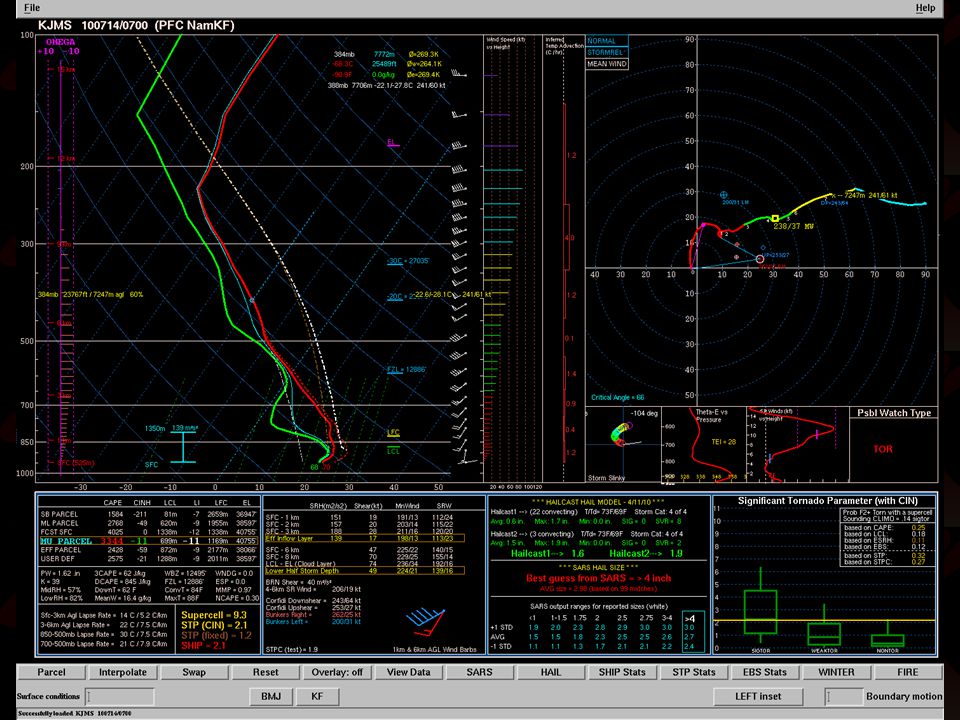Select the EFF PARCEL row
Image resolution: width=960 pixels, height=720 pixels.
click(x=148, y=550)
